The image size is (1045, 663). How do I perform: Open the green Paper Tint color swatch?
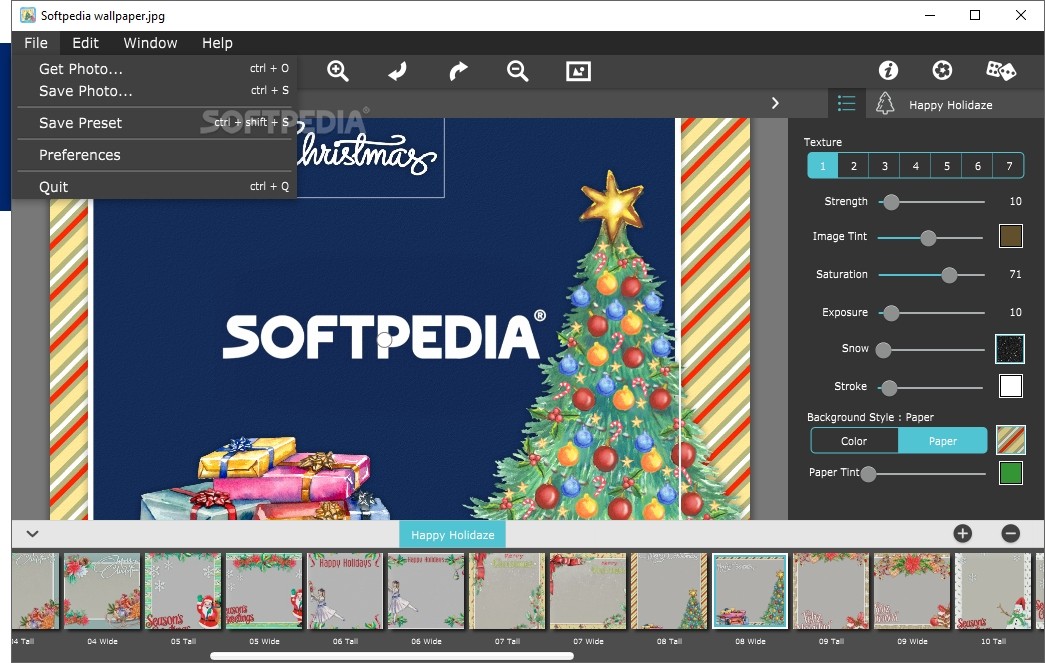point(1010,472)
